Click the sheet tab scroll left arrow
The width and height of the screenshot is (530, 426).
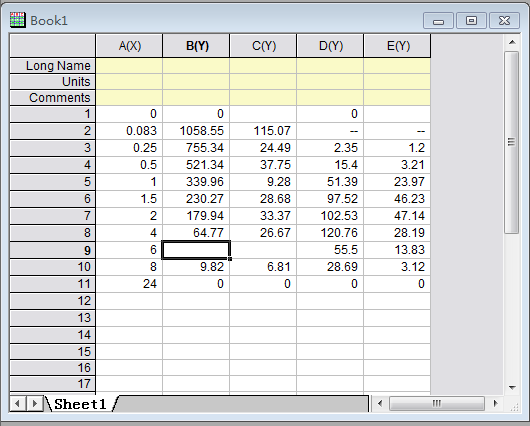pyautogui.click(x=18, y=403)
